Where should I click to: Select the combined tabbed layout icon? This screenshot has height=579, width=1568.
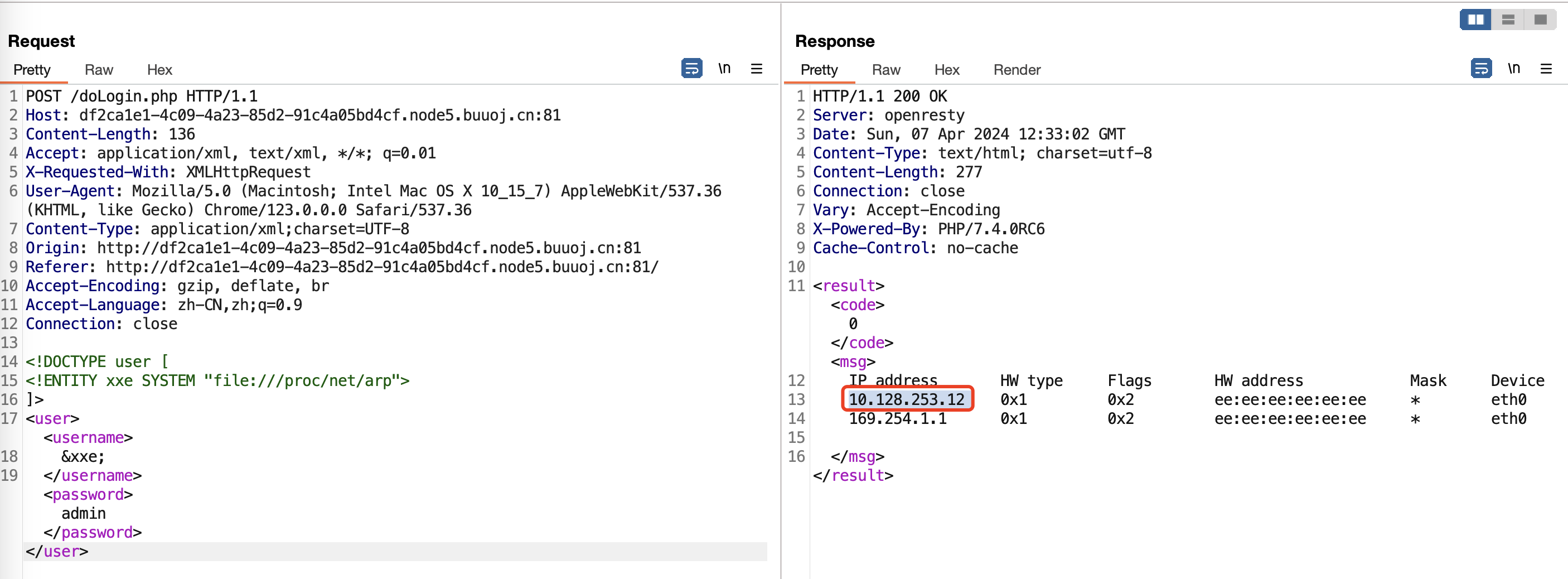click(x=1540, y=20)
